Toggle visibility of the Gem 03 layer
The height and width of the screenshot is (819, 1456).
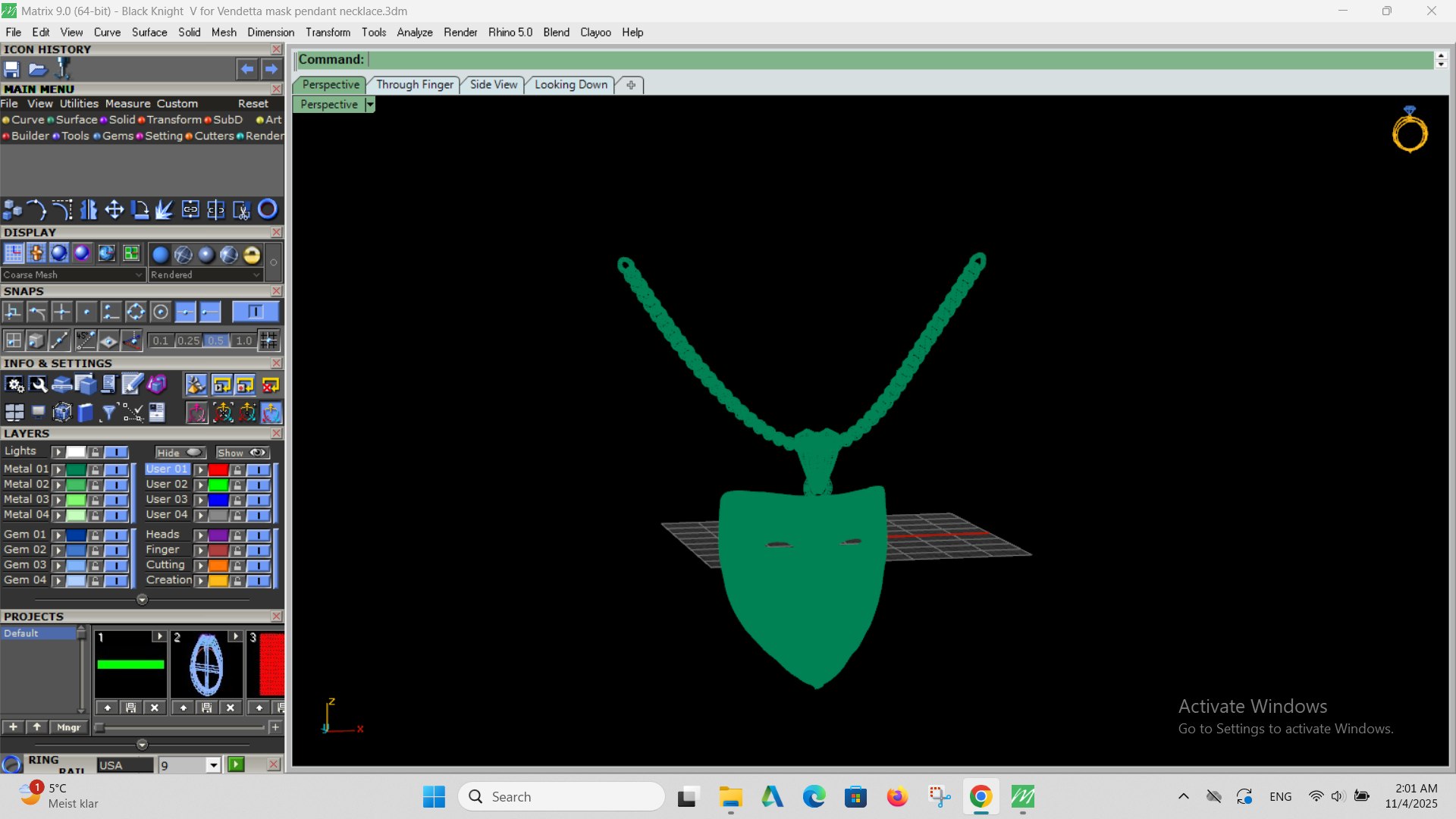click(116, 565)
